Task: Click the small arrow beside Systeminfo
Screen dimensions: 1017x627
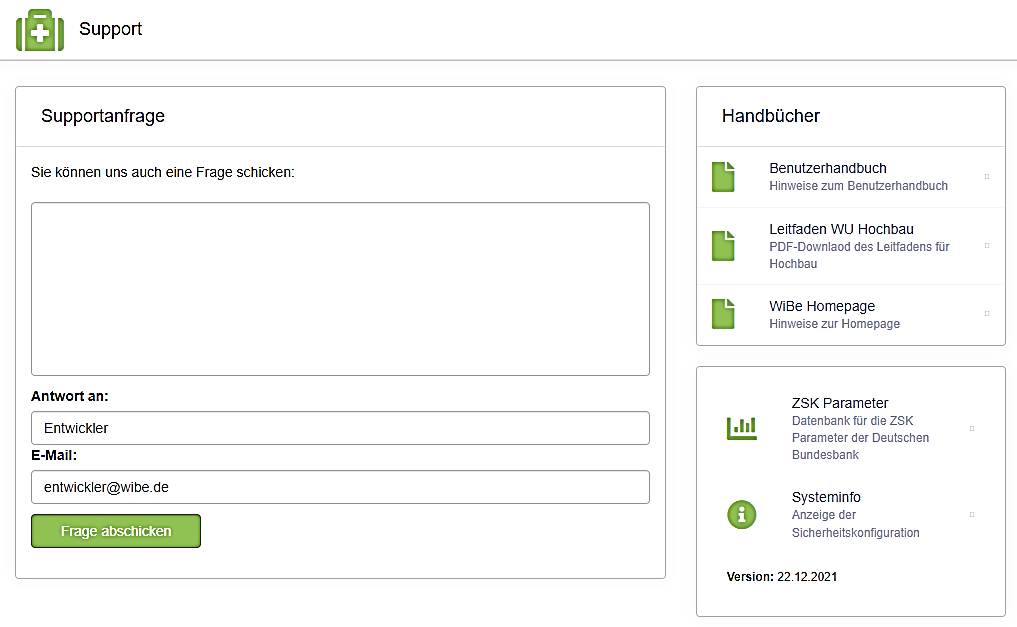Action: point(971,515)
